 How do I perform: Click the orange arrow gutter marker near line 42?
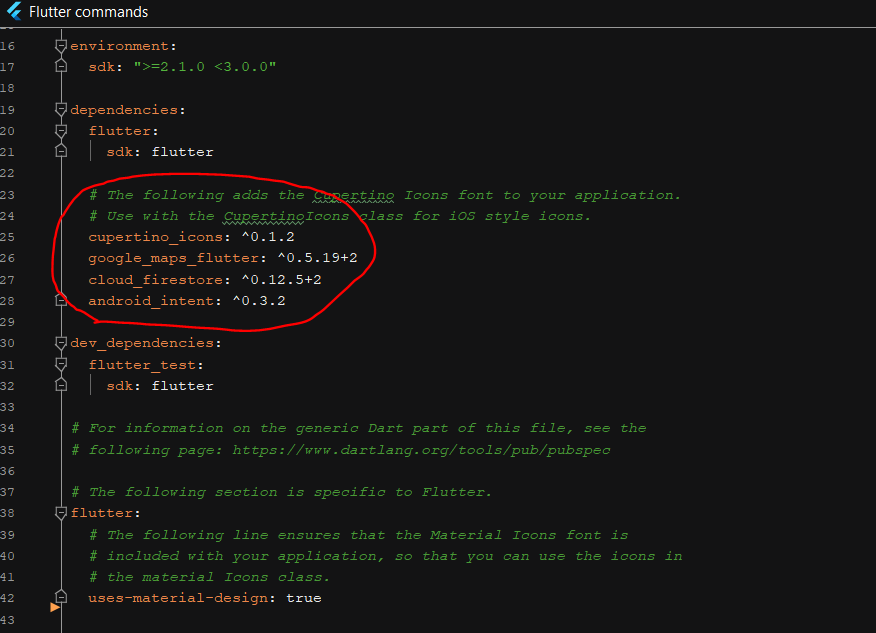[55, 607]
